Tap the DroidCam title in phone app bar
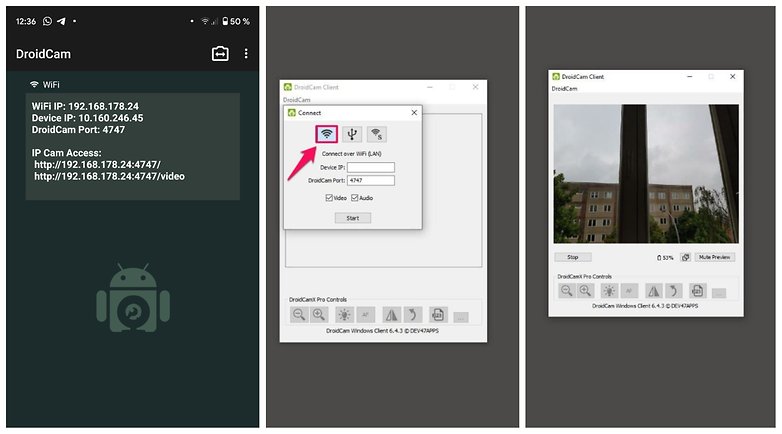Image resolution: width=782 pixels, height=434 pixels. (43, 54)
